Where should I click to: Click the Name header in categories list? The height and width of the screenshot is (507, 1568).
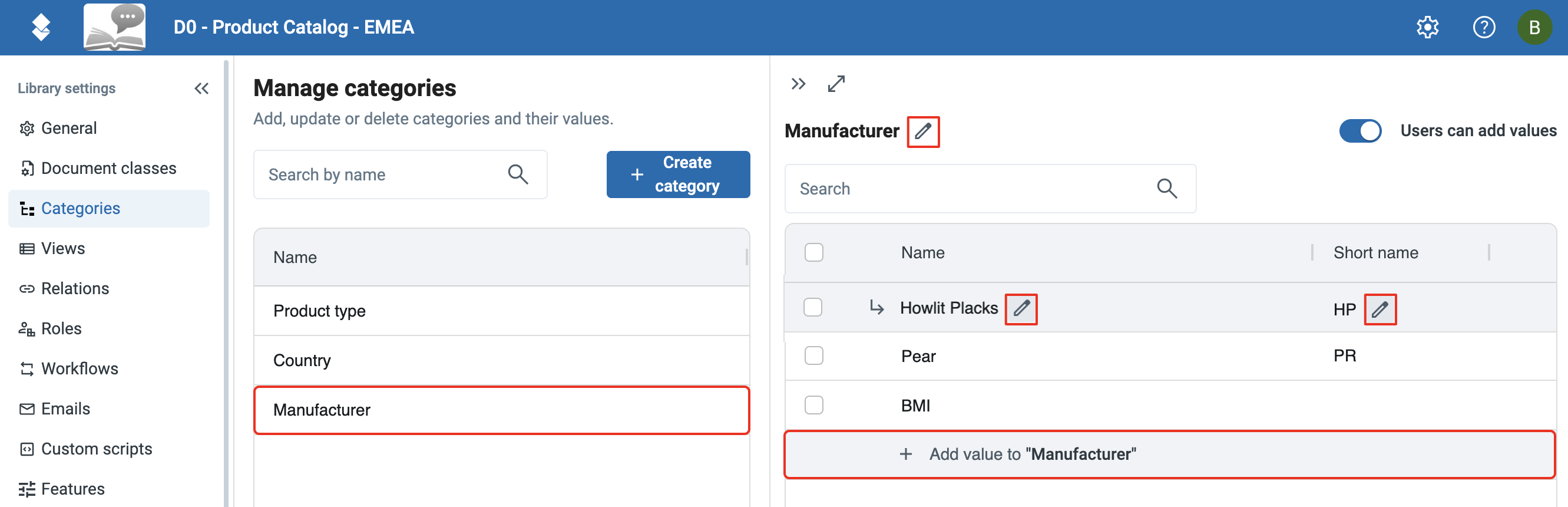point(295,258)
